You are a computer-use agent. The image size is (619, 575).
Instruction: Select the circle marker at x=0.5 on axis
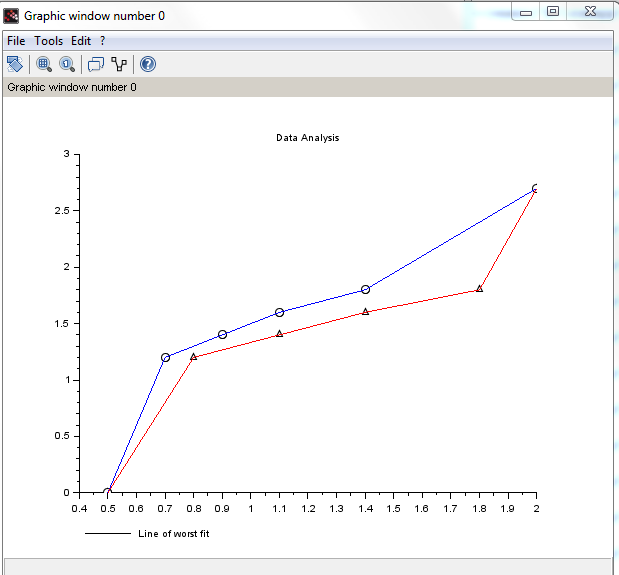[x=107, y=492]
